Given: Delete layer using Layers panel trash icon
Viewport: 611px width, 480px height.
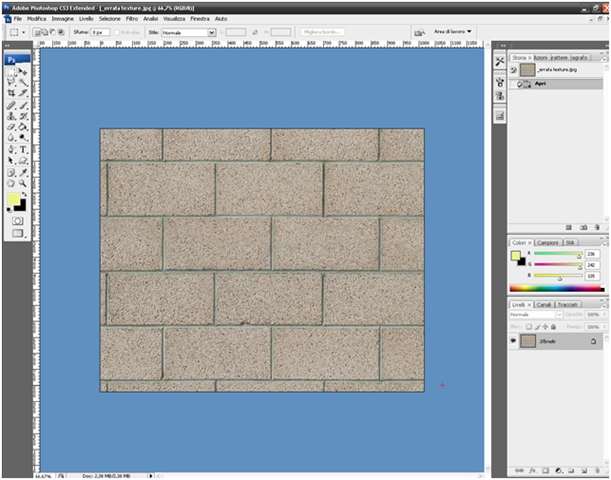Looking at the screenshot, I should pos(597,470).
